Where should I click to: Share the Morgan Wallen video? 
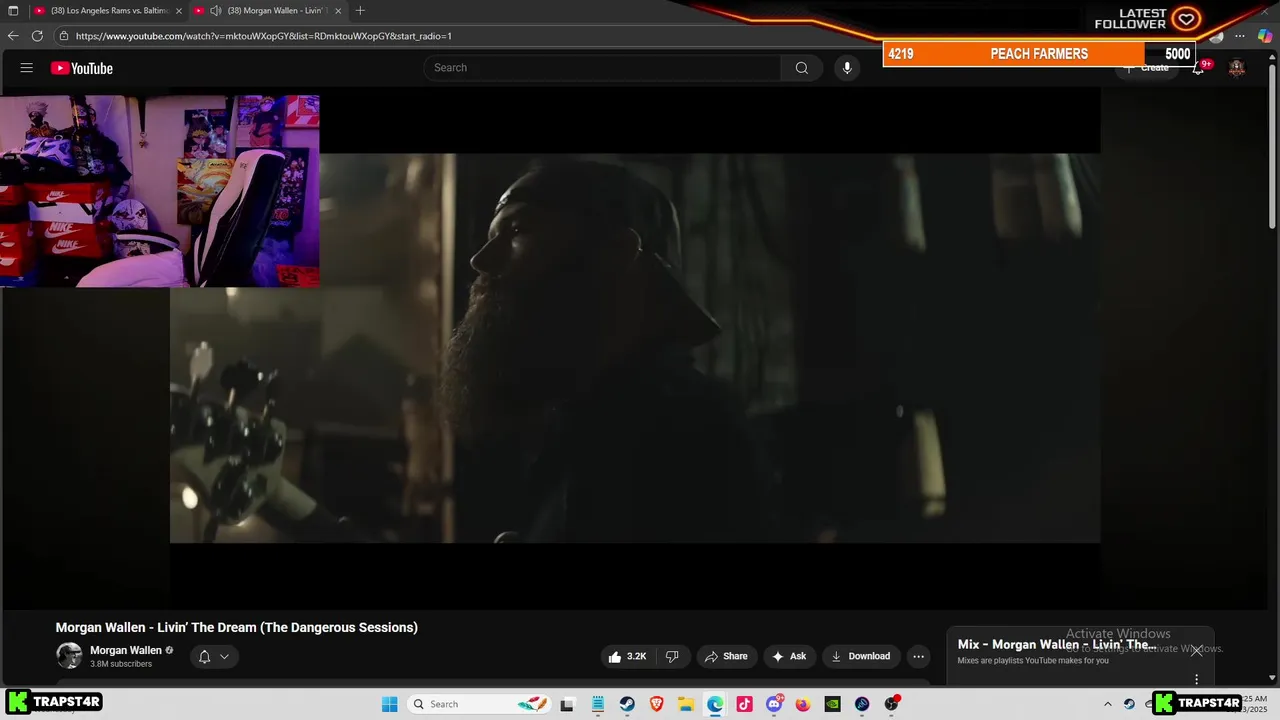coord(727,656)
